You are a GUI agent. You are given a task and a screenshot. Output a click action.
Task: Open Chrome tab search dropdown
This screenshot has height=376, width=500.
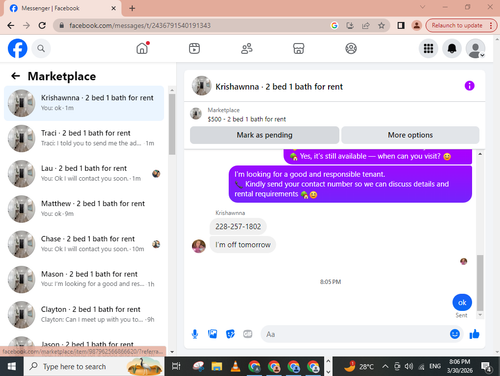point(422,7)
